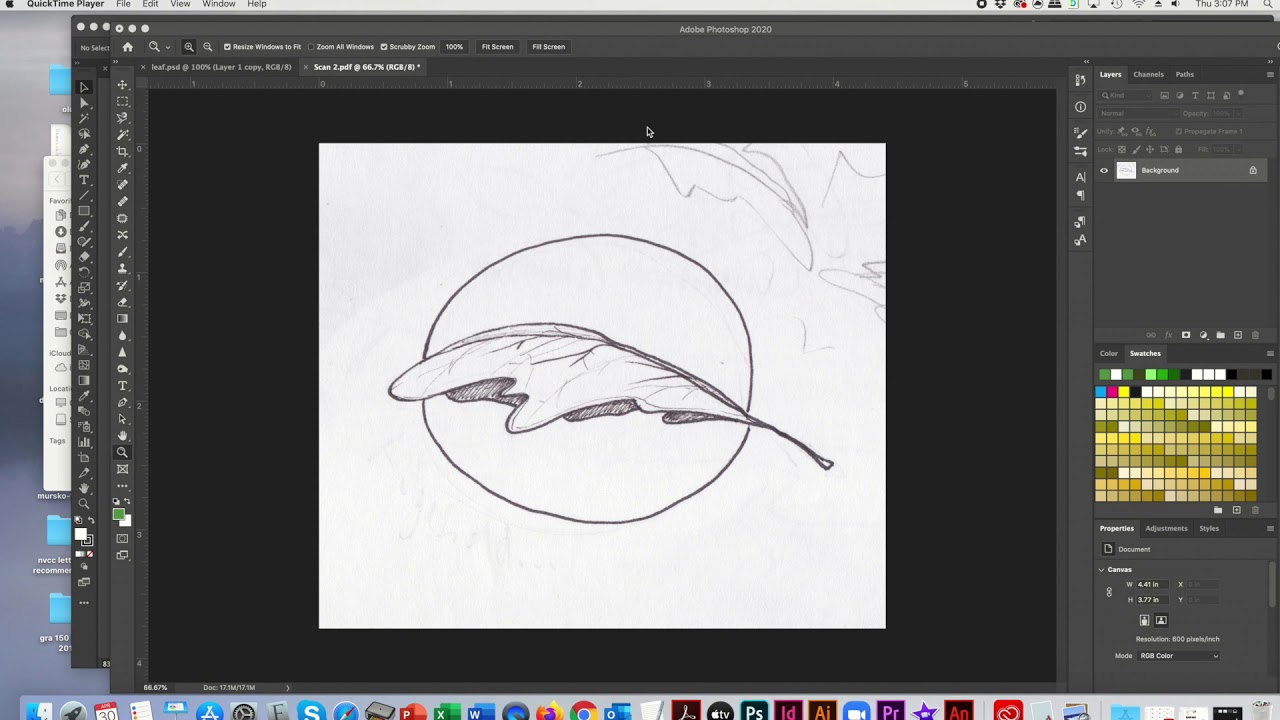Click the Fill Screen button
This screenshot has height=720, width=1280.
pos(548,47)
